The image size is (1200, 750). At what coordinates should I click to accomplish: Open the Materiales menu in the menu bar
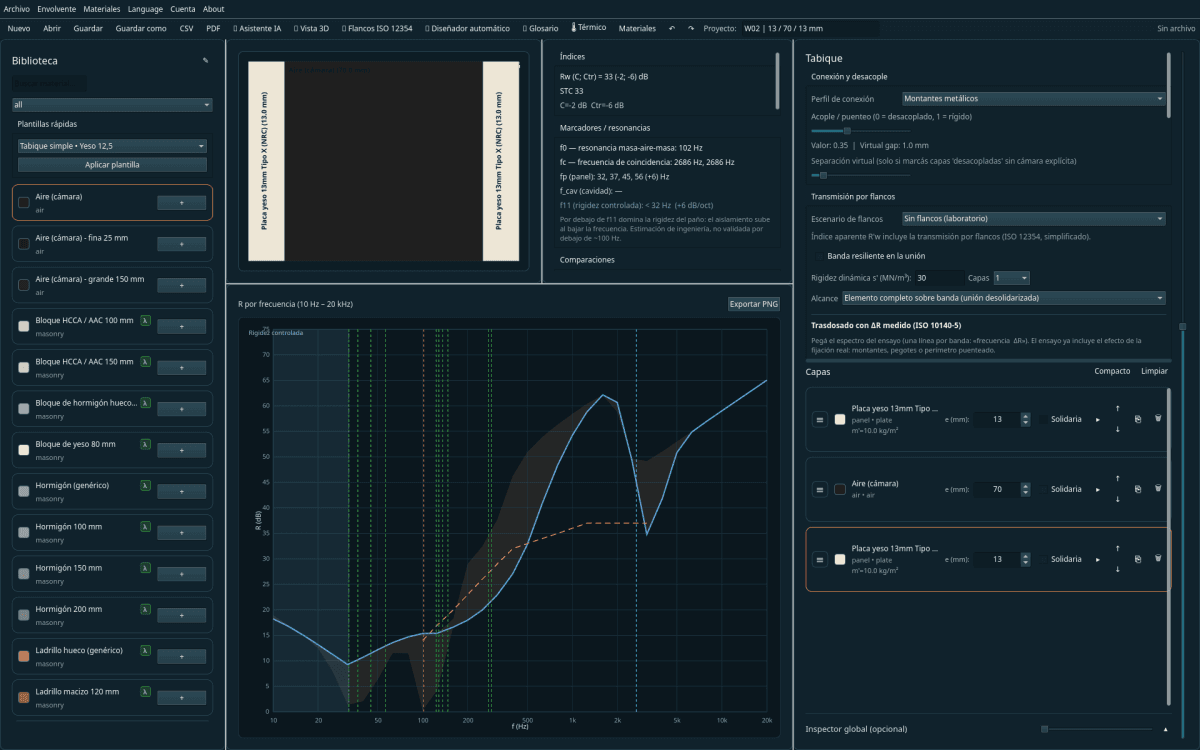[102, 8]
